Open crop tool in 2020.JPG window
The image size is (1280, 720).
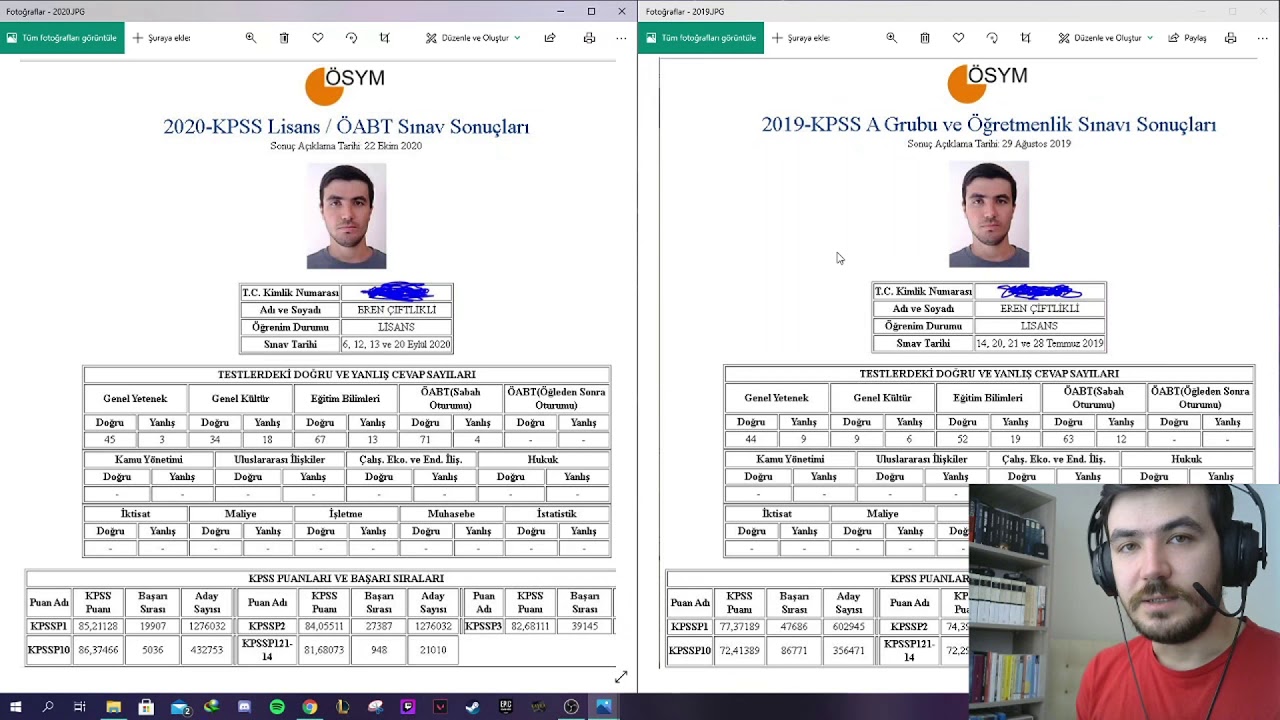point(385,38)
